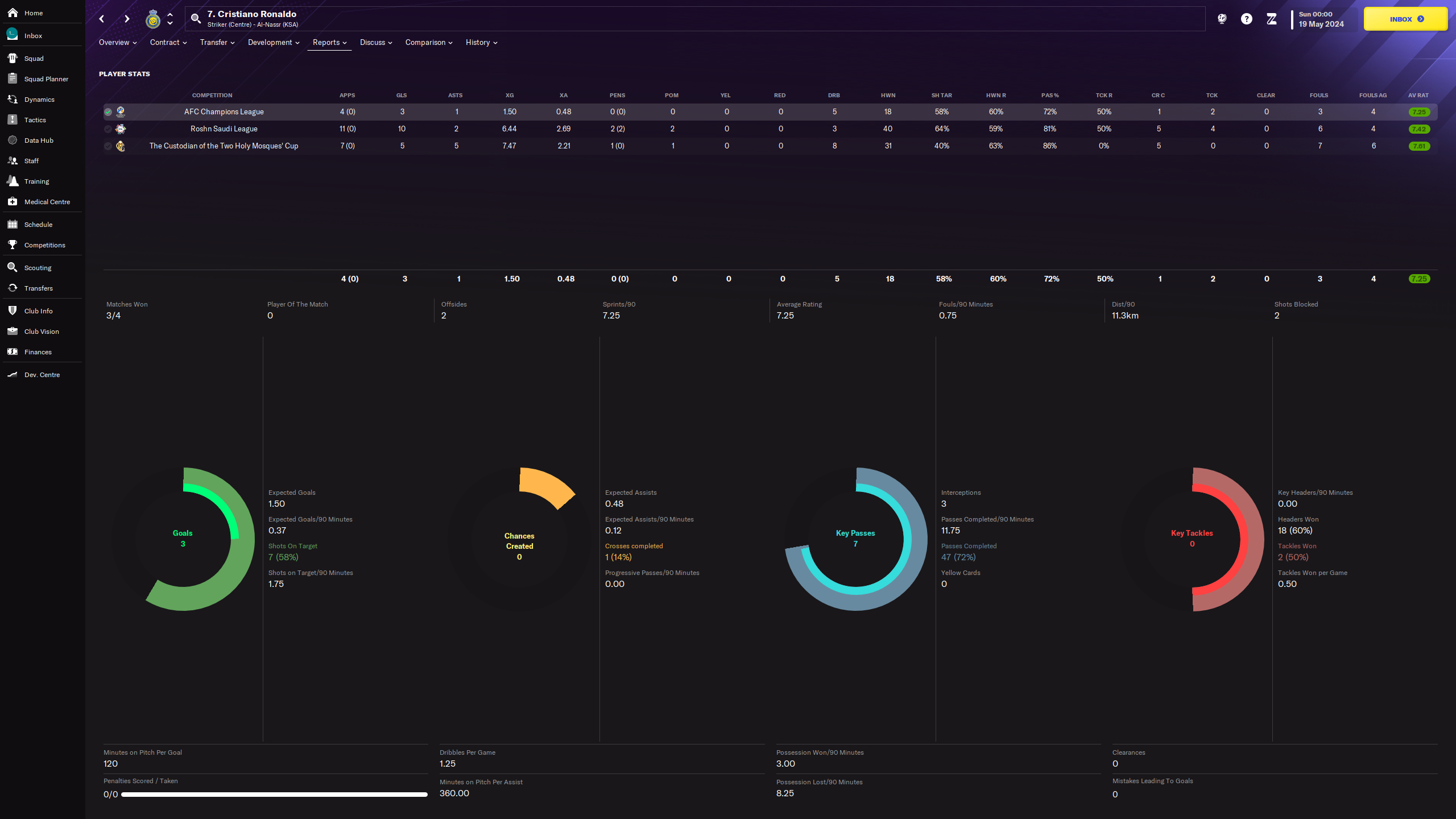The width and height of the screenshot is (1456, 819).
Task: Sort table by COMPETITION column header
Action: tap(212, 96)
